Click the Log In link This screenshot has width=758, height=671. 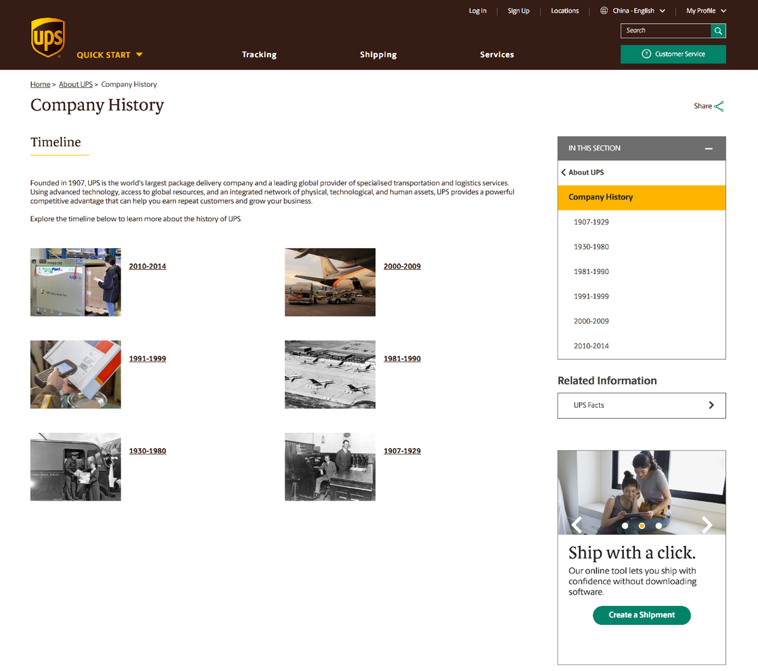(477, 11)
